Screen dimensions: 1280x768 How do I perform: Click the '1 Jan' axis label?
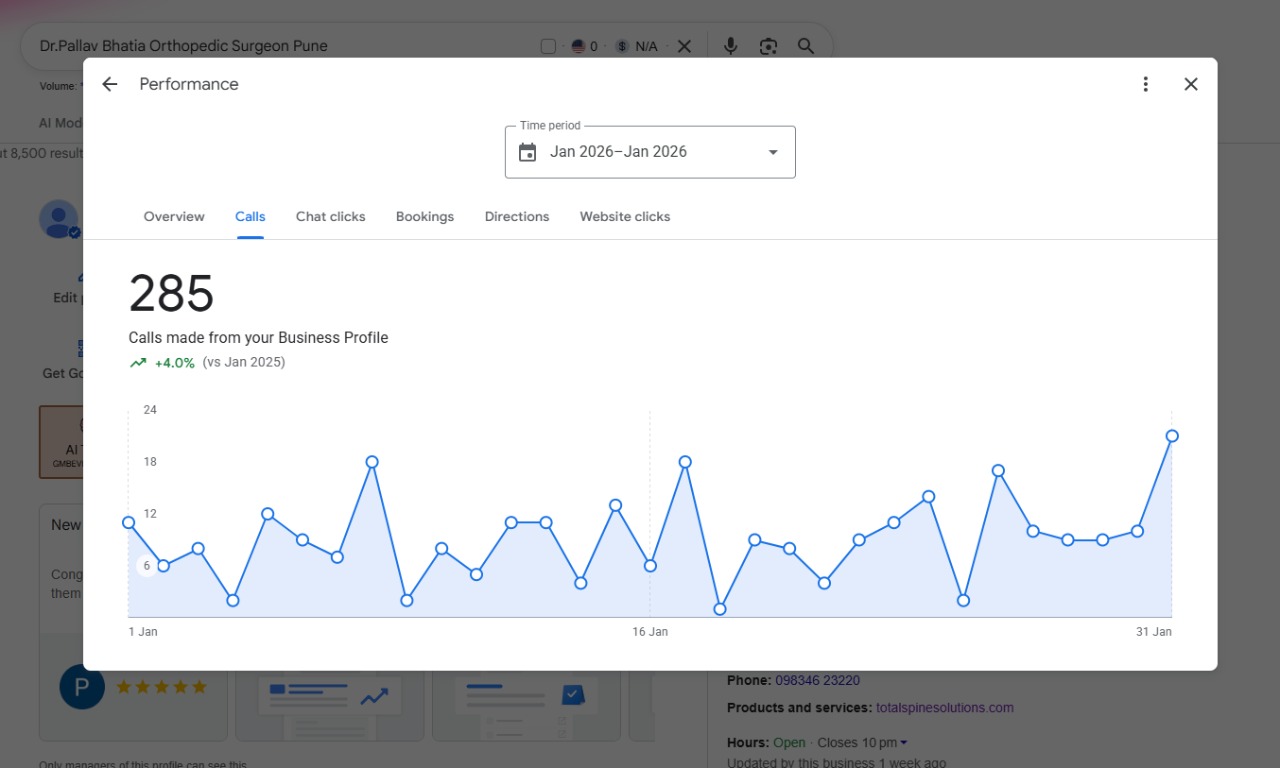coord(143,632)
